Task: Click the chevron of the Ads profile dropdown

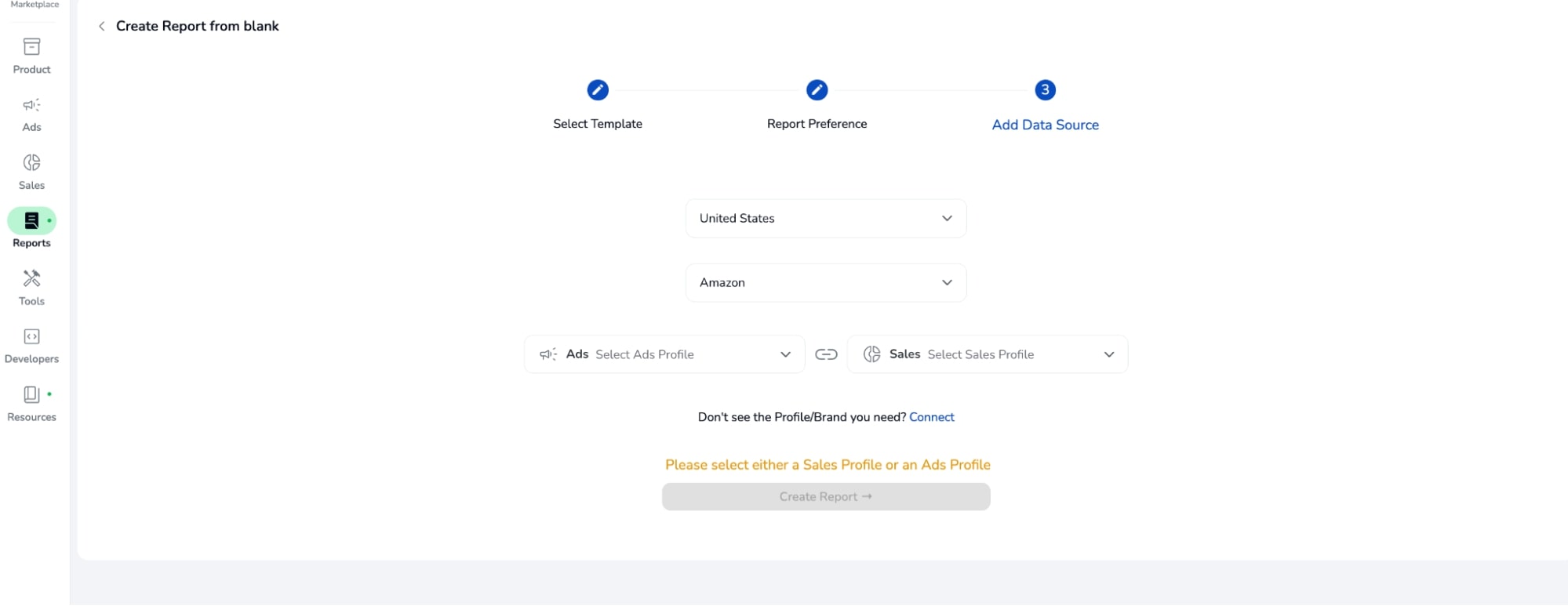Action: (x=785, y=354)
